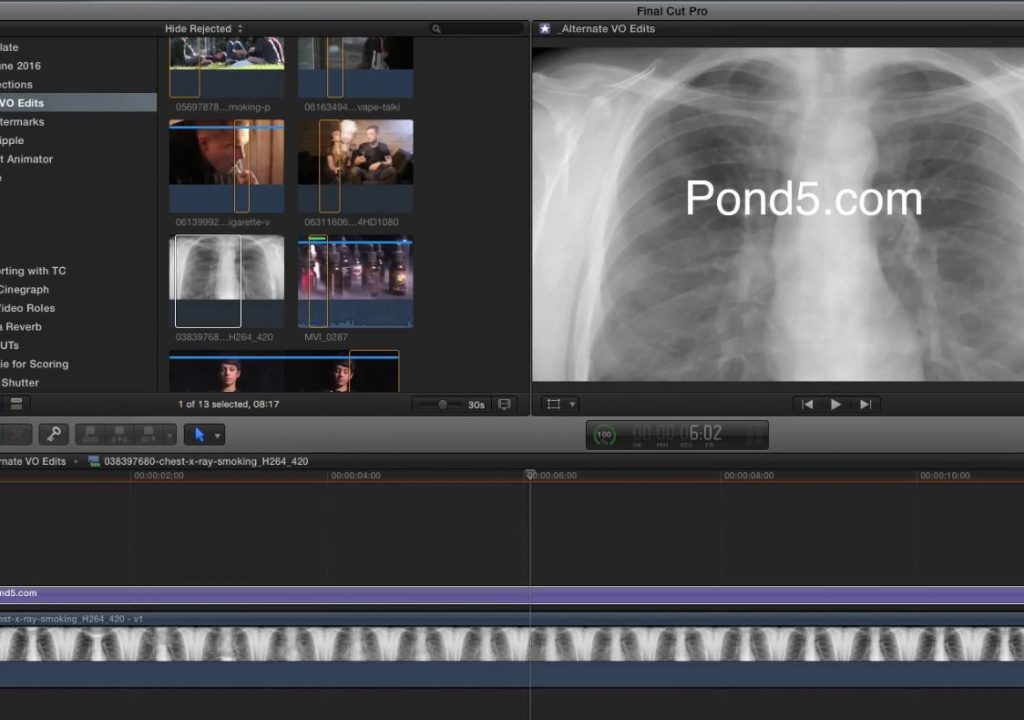Click '_Alternate VO Edits' timeline history breadcrumb
The height and width of the screenshot is (720, 1024).
click(x=33, y=461)
